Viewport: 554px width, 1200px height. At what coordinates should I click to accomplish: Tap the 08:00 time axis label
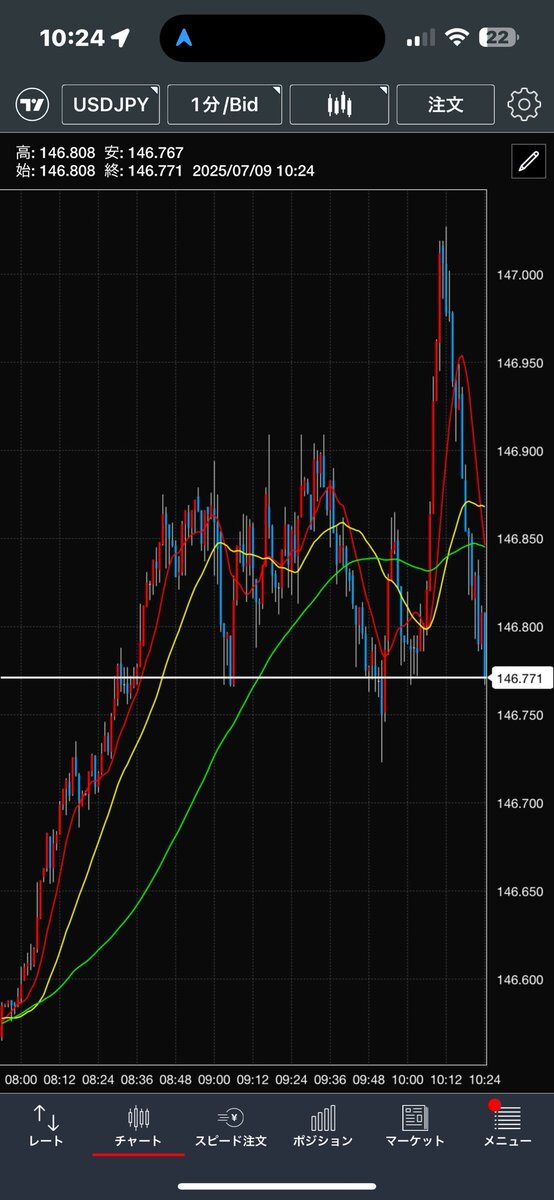click(20, 1080)
